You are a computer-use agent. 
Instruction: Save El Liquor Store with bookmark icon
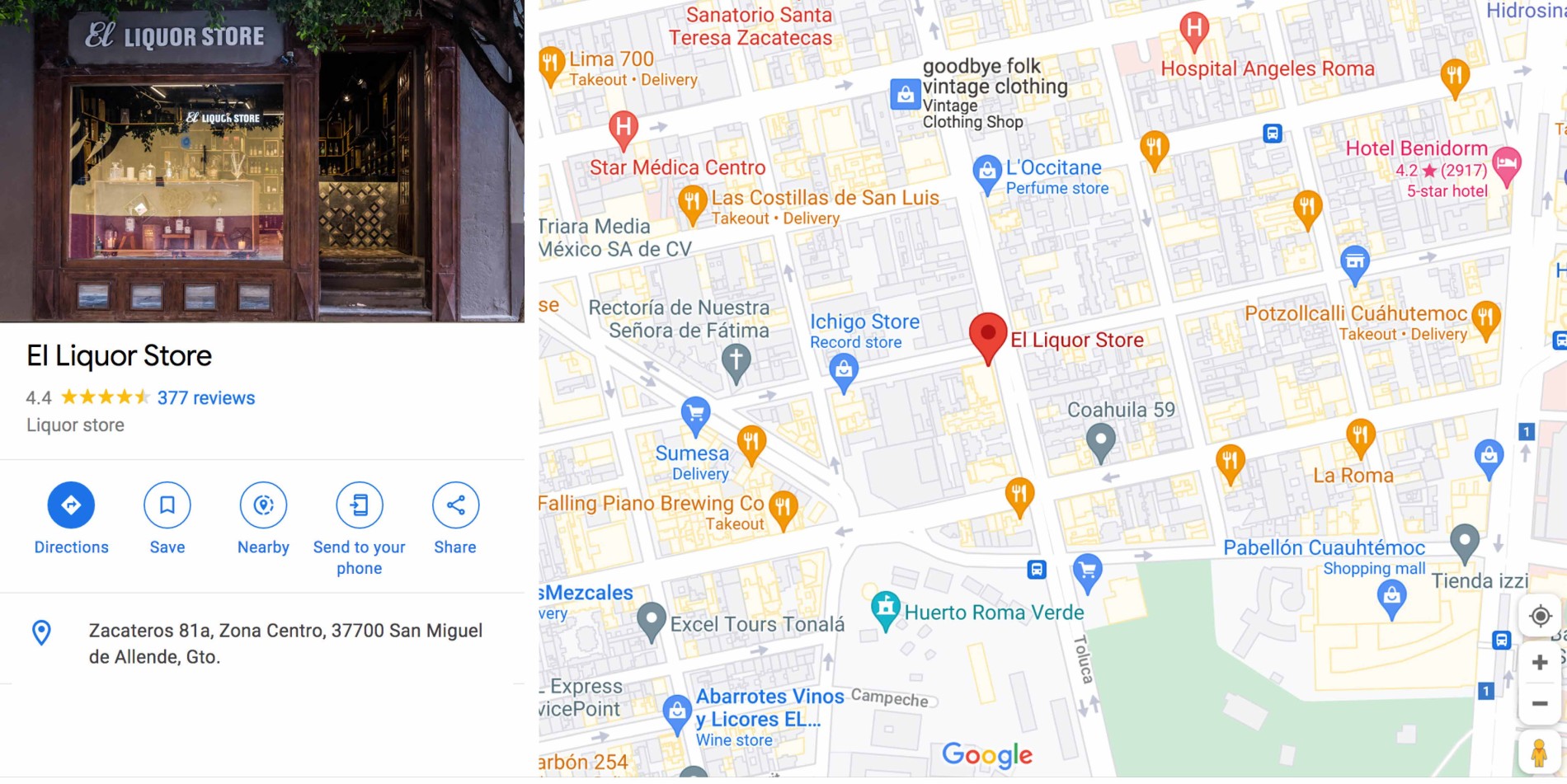point(167,505)
